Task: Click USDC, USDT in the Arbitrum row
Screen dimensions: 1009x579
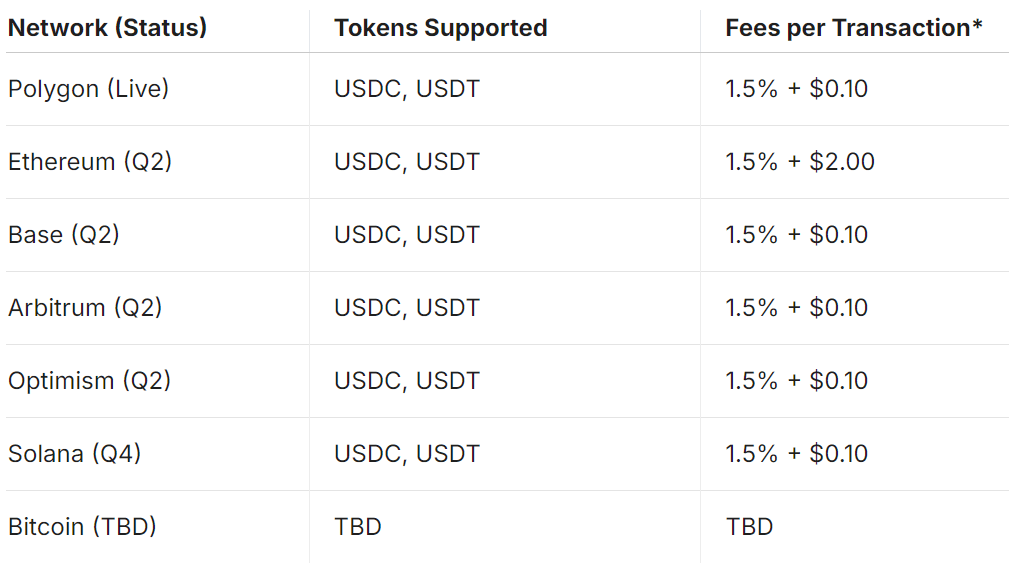Action: click(x=407, y=308)
